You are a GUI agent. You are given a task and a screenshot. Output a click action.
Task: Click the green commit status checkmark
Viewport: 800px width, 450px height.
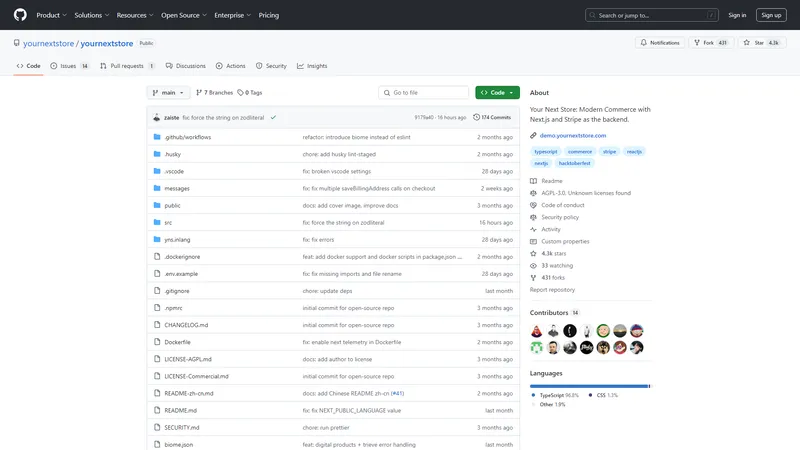click(x=273, y=117)
